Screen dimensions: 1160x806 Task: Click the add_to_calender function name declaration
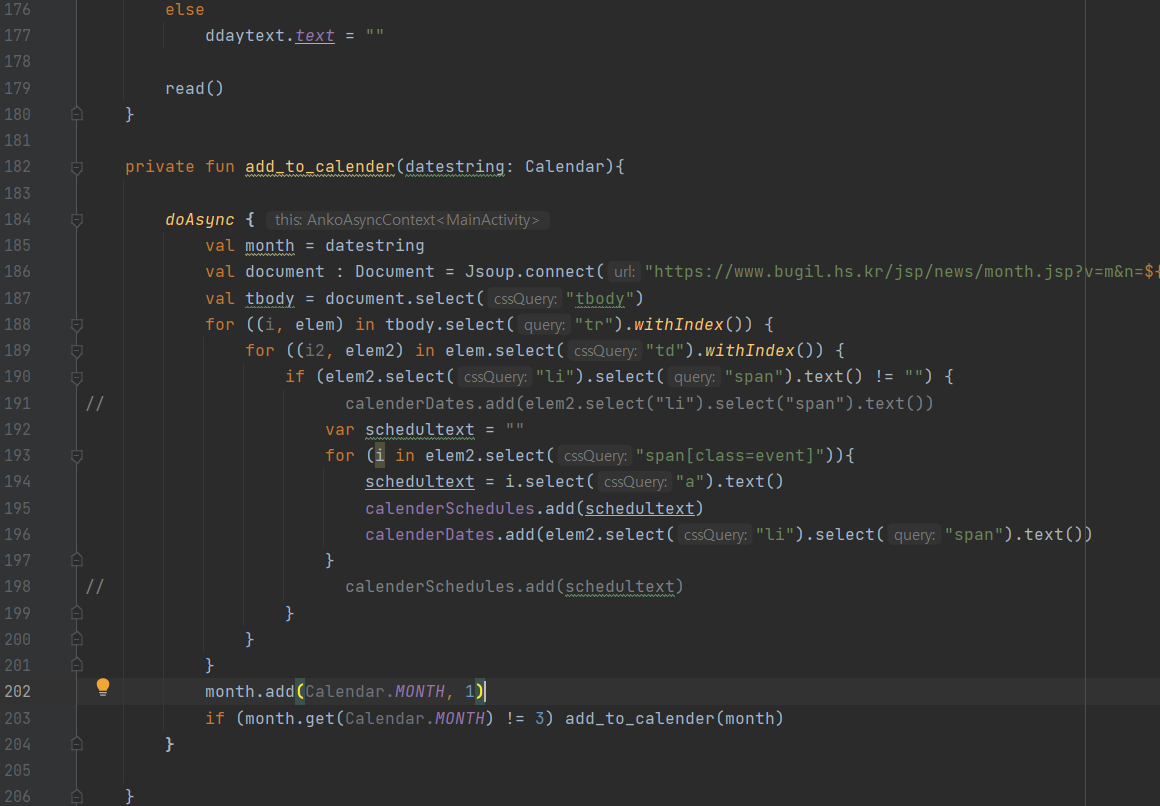320,167
